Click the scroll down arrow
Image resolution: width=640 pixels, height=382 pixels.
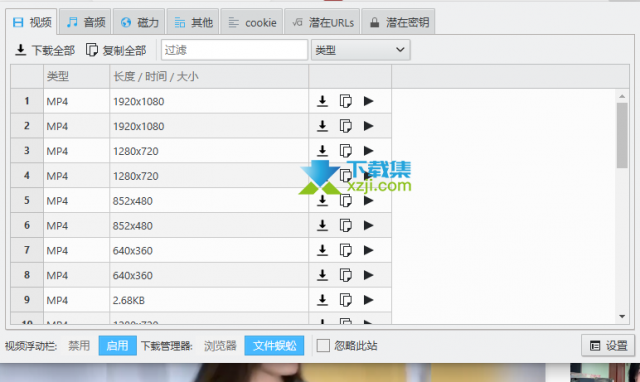(622, 316)
